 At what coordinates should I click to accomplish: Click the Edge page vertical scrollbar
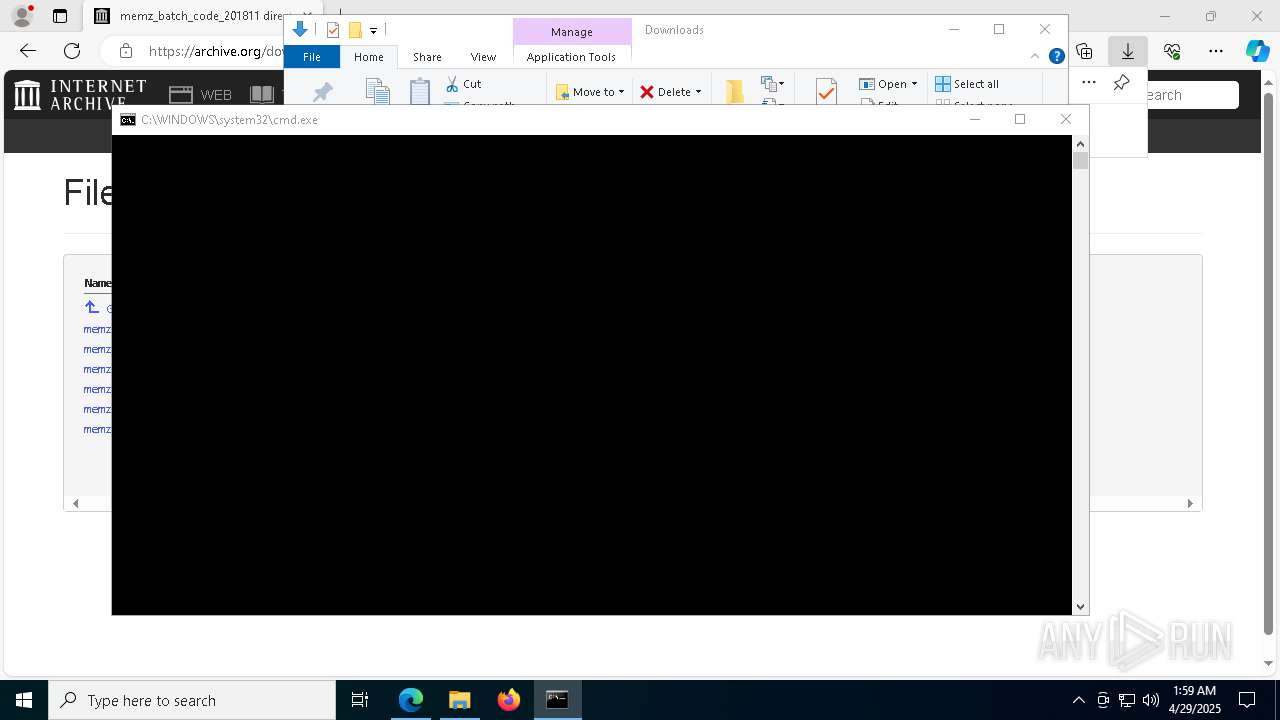pos(1269,364)
